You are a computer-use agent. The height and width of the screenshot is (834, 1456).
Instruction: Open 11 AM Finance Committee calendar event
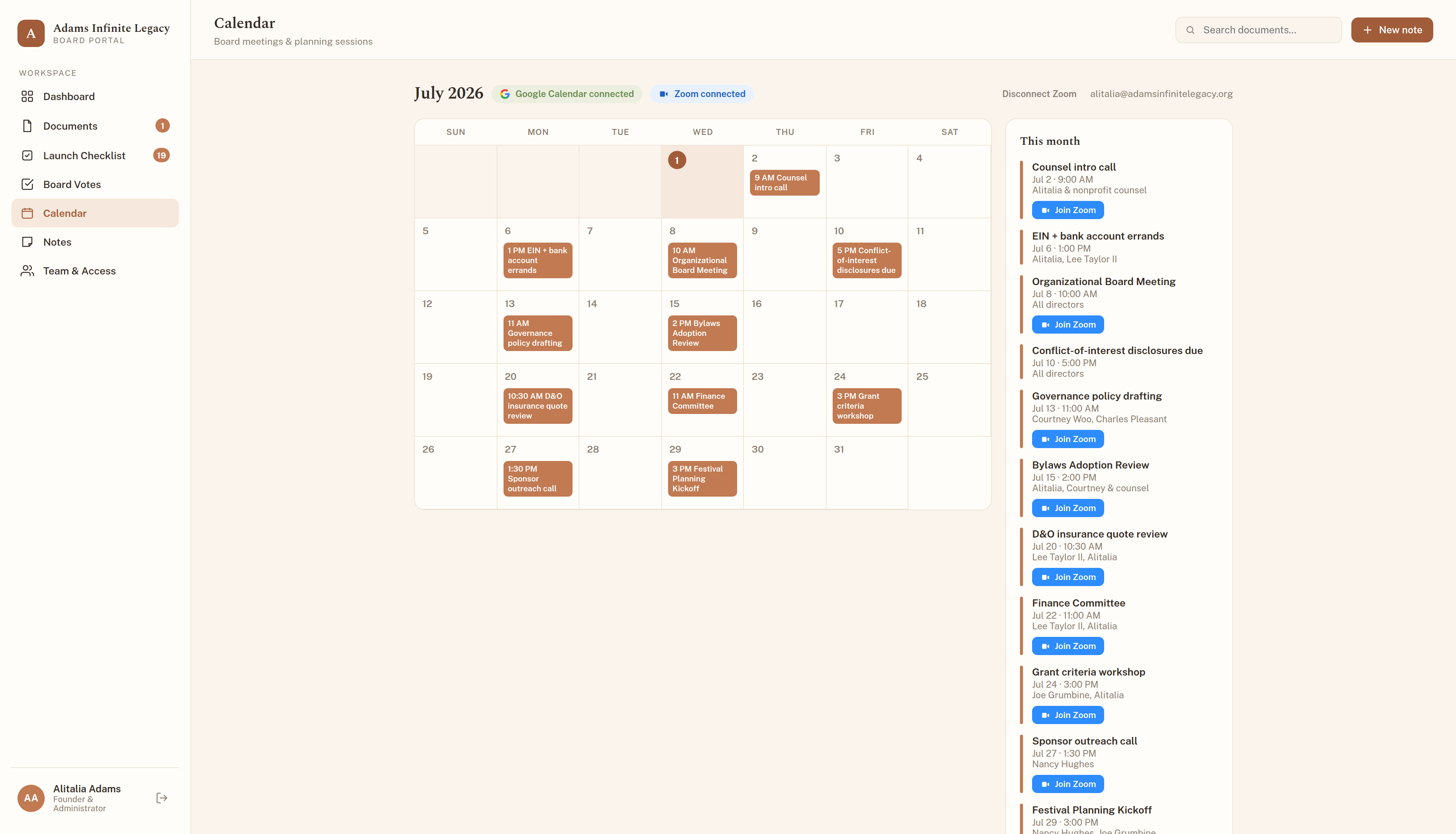pos(702,401)
